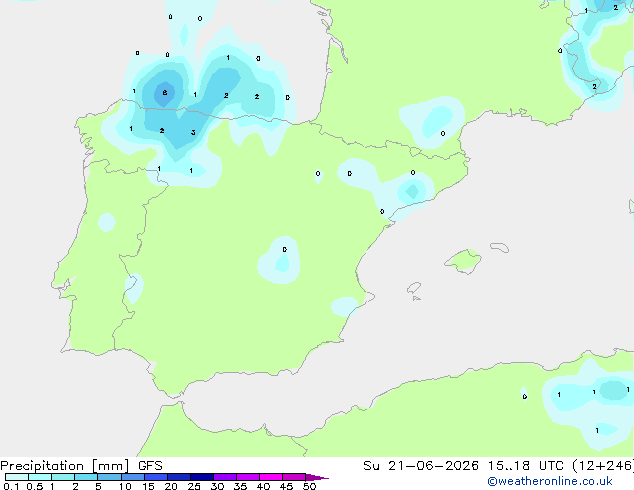Click the "50" legend scale label
Viewport: 634px width, 490px height.
[x=310, y=486]
